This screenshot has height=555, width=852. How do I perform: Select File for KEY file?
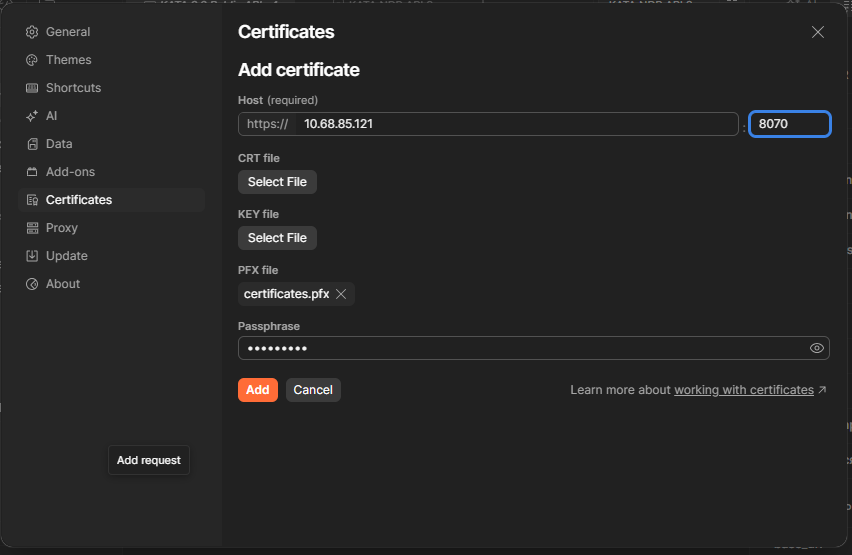pyautogui.click(x=277, y=238)
